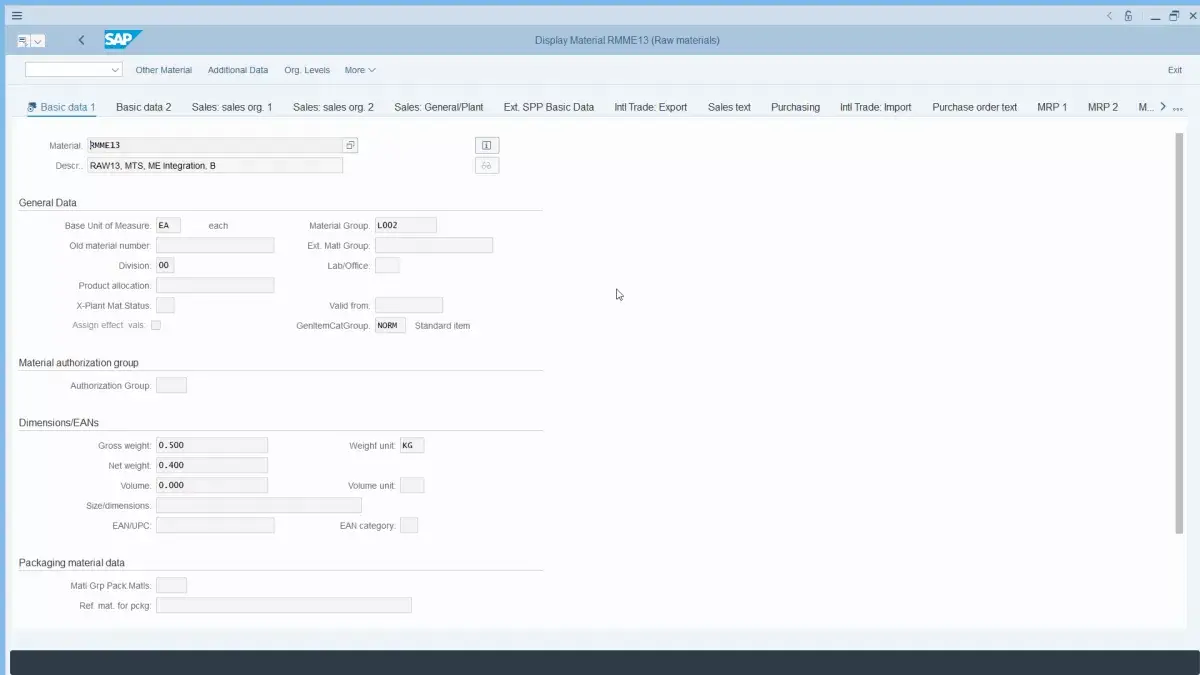This screenshot has height=675, width=1200.
Task: Click the Ref. mat. for pckg field
Action: (284, 605)
